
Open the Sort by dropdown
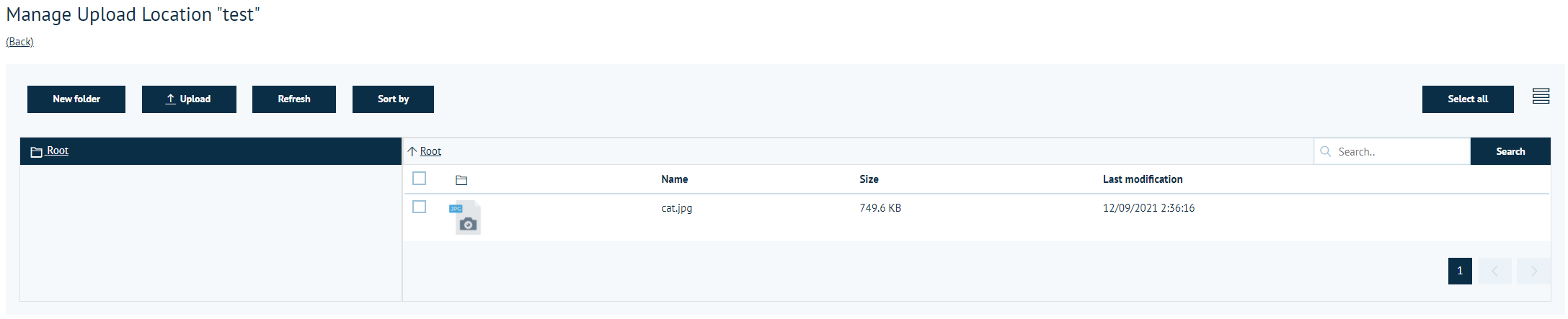tap(393, 99)
